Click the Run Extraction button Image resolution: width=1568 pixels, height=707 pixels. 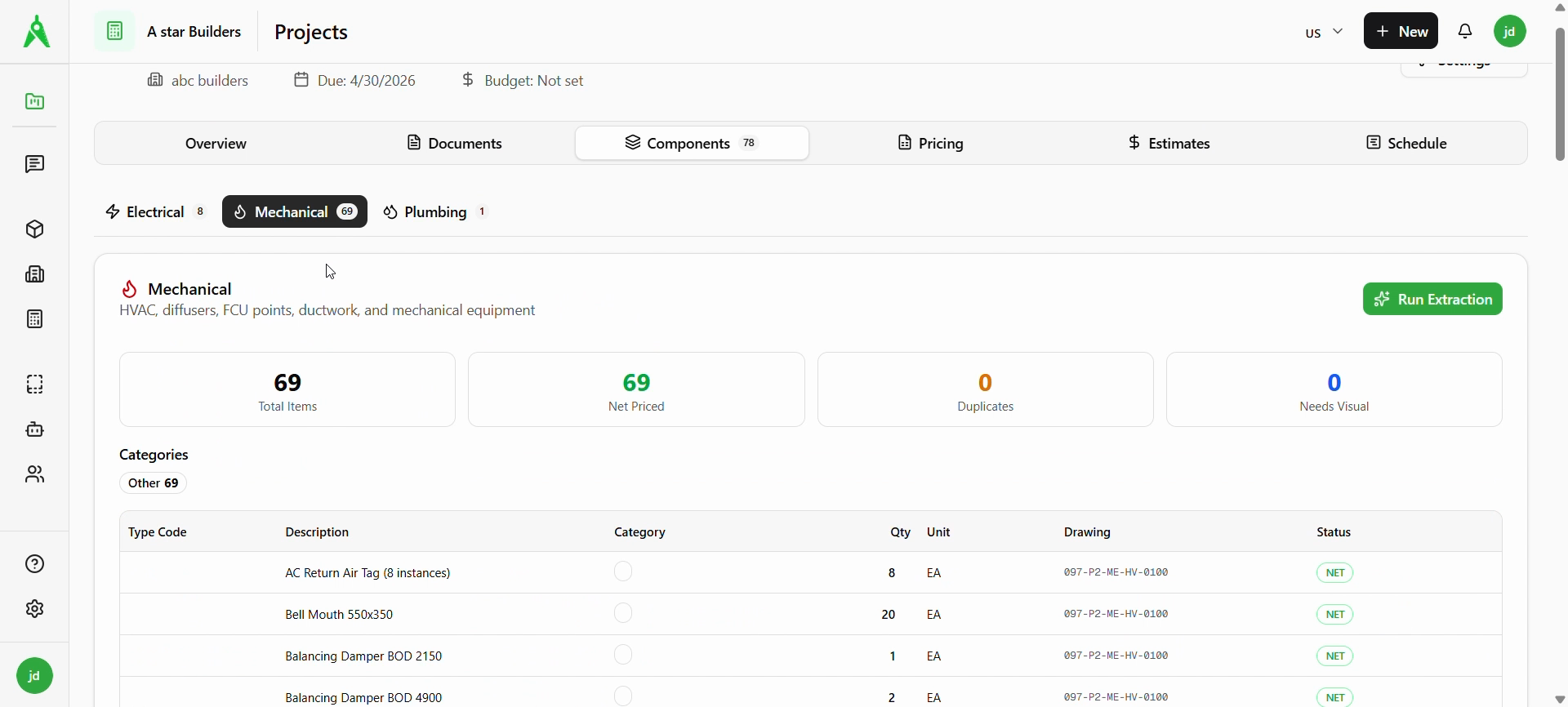(x=1432, y=299)
